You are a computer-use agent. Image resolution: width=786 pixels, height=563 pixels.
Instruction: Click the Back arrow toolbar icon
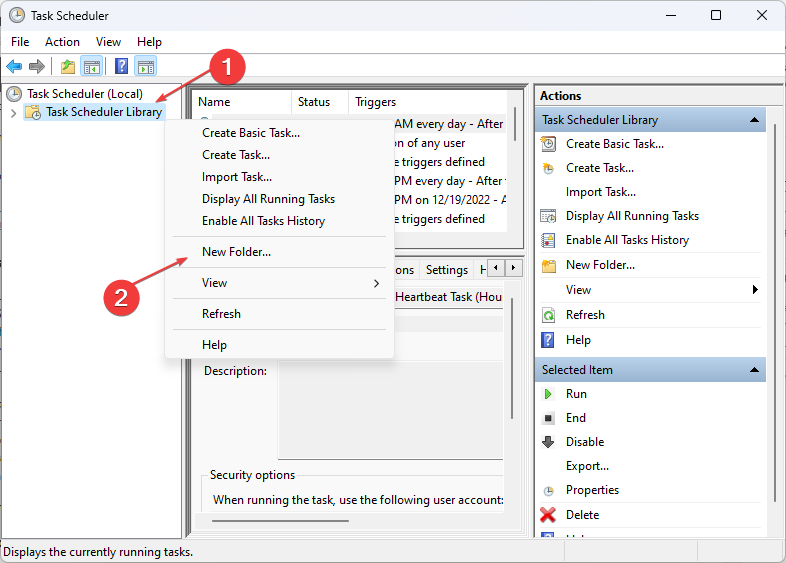point(14,66)
